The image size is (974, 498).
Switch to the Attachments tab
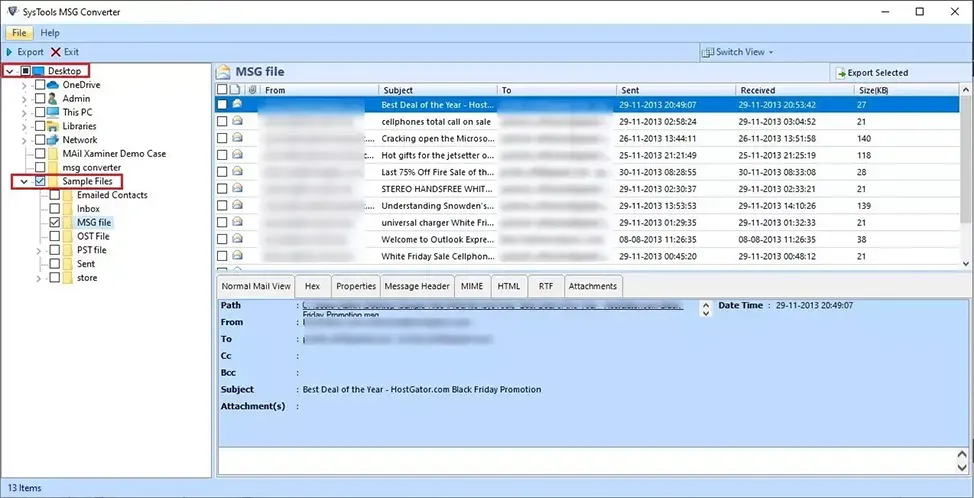click(x=593, y=286)
